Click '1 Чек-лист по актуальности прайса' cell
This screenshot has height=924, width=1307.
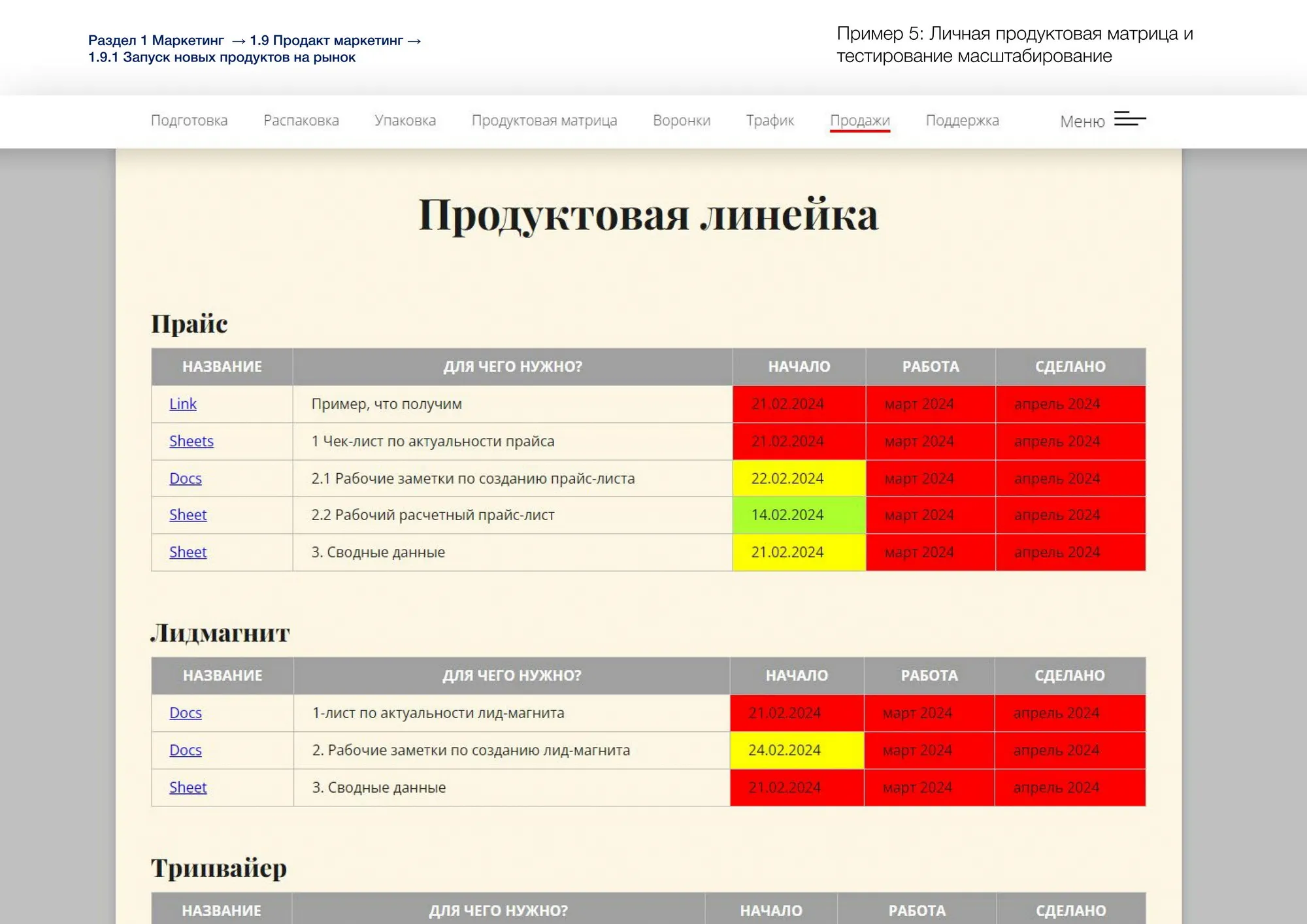(512, 441)
